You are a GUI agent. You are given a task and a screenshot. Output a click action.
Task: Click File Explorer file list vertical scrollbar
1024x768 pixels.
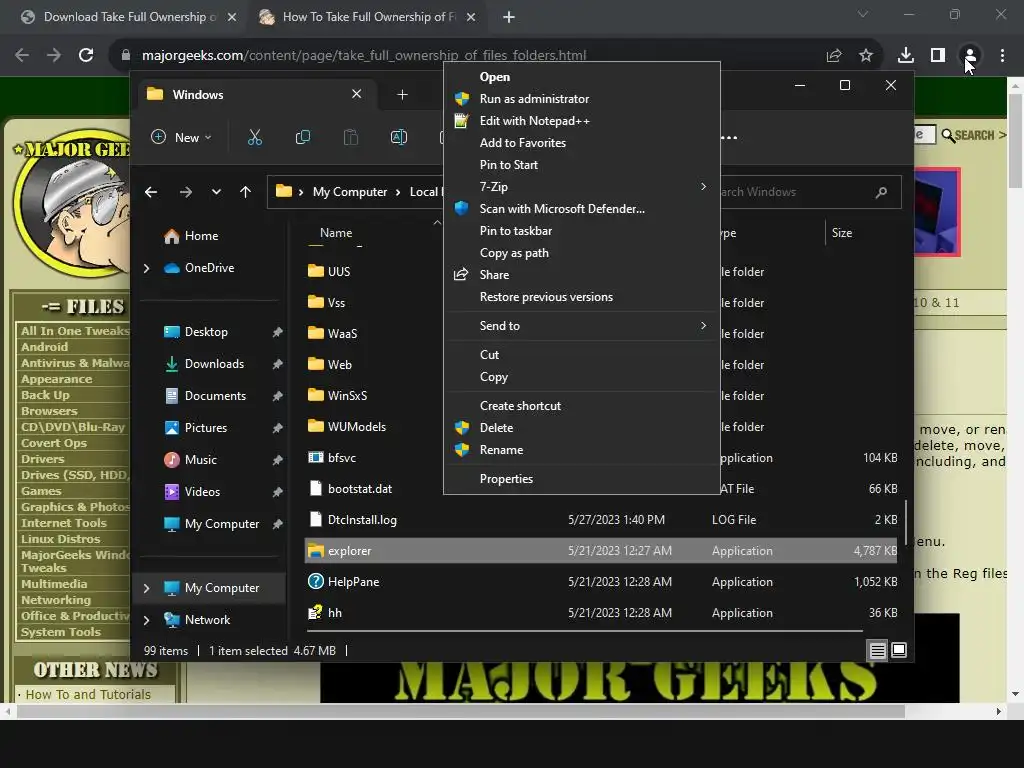[905, 522]
